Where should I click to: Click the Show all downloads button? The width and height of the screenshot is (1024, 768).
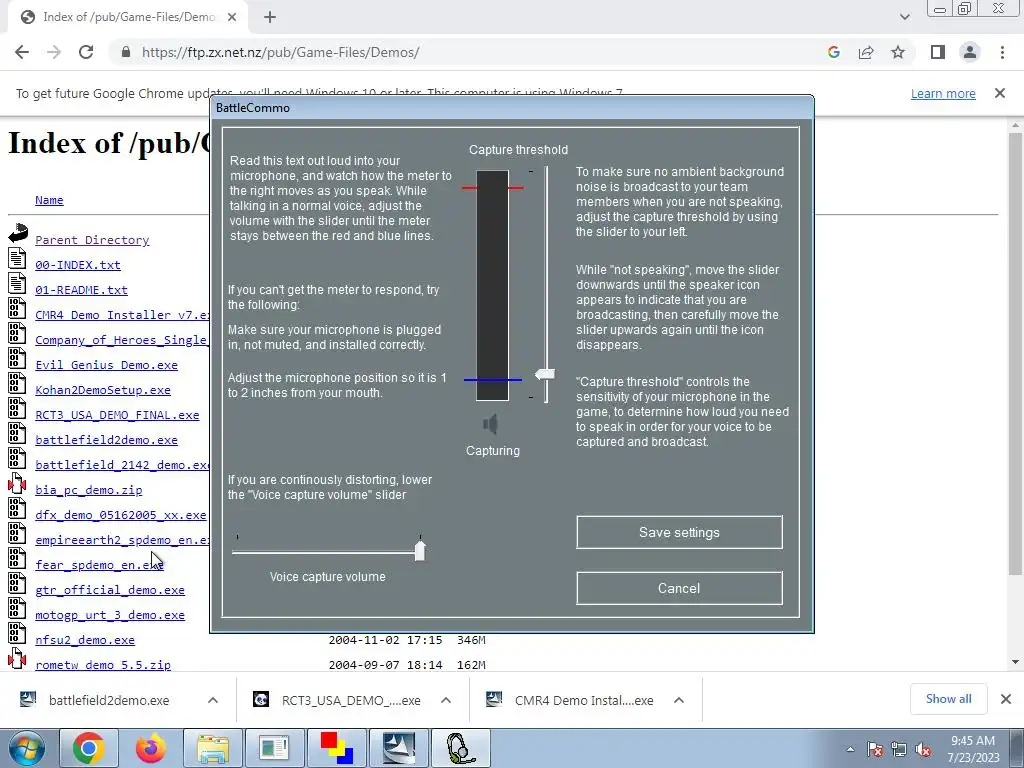click(x=948, y=699)
